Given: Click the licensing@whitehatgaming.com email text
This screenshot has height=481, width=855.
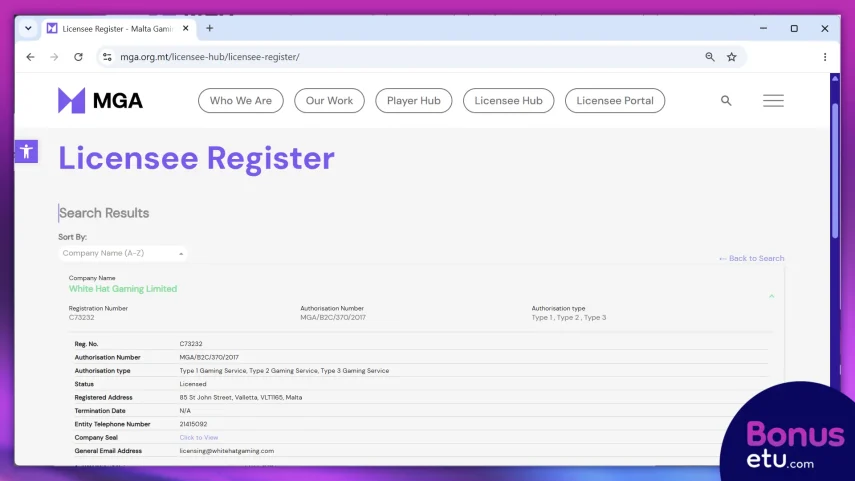Looking at the screenshot, I should [227, 451].
